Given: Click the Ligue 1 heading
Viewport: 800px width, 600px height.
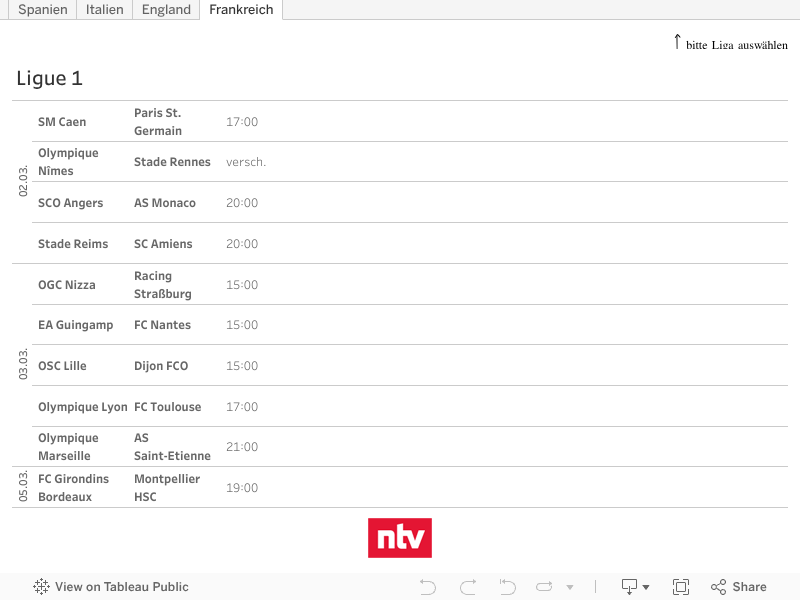Looking at the screenshot, I should 49,78.
